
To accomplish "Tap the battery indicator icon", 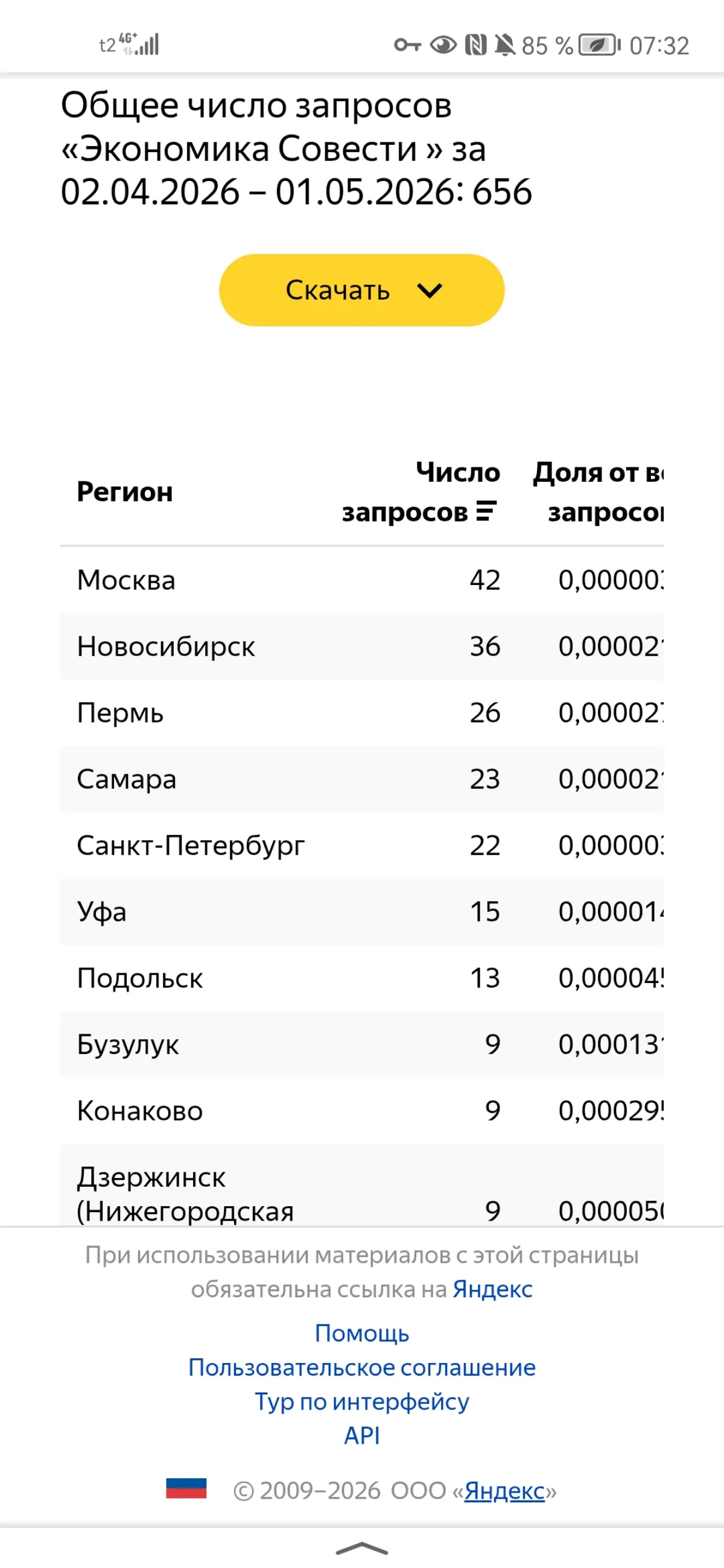I will [x=599, y=45].
